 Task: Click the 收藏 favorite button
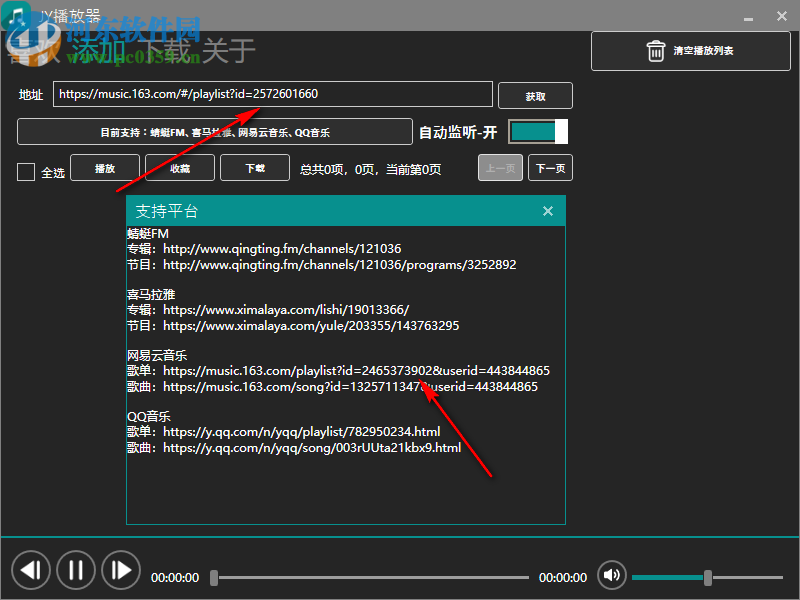tap(179, 168)
